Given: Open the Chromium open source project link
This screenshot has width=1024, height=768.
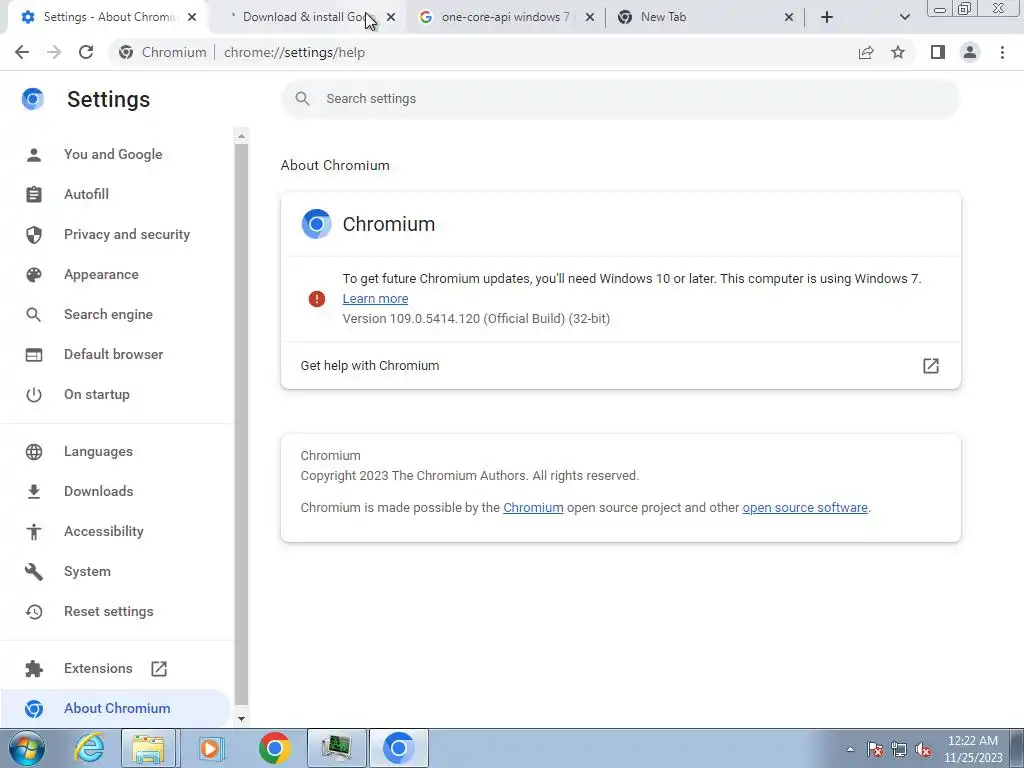Looking at the screenshot, I should coord(533,507).
